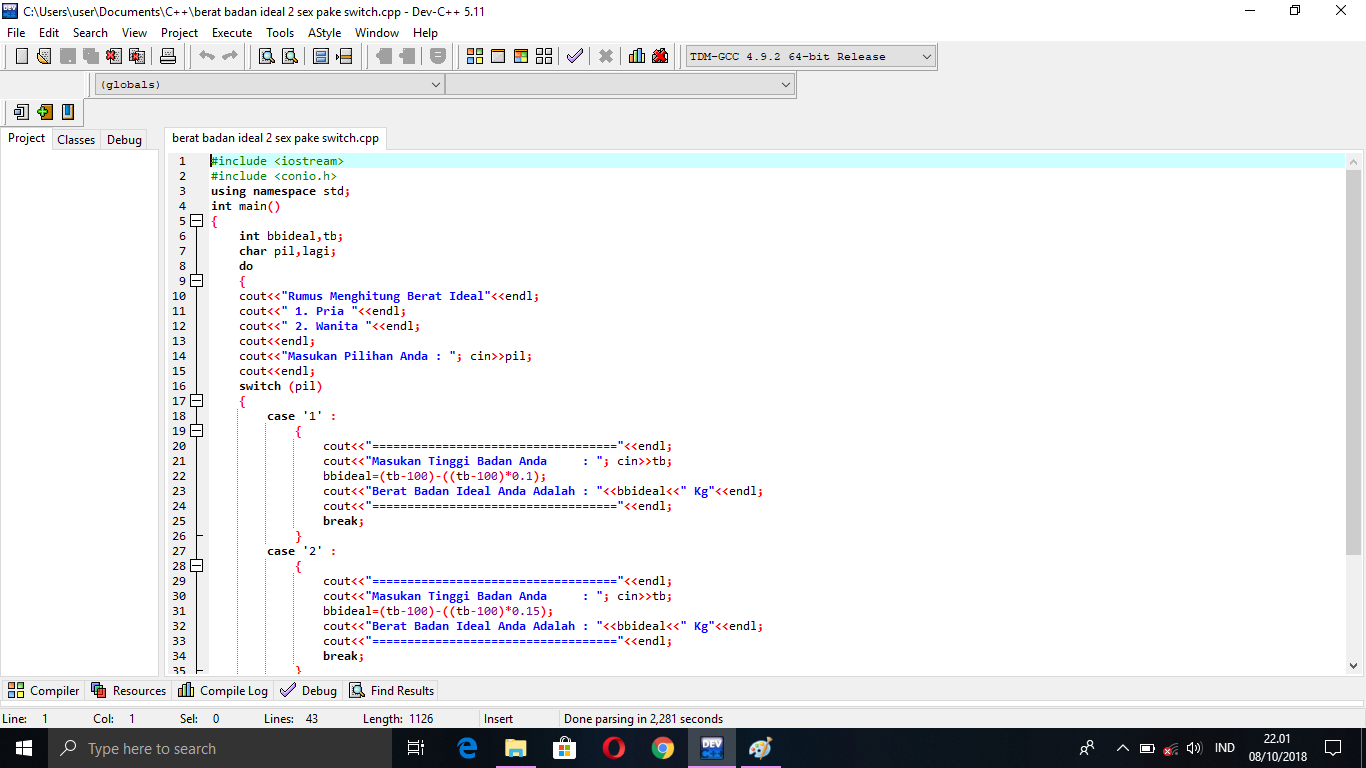Image resolution: width=1366 pixels, height=768 pixels.
Task: Open the Find Results bottom tab
Action: tap(391, 690)
